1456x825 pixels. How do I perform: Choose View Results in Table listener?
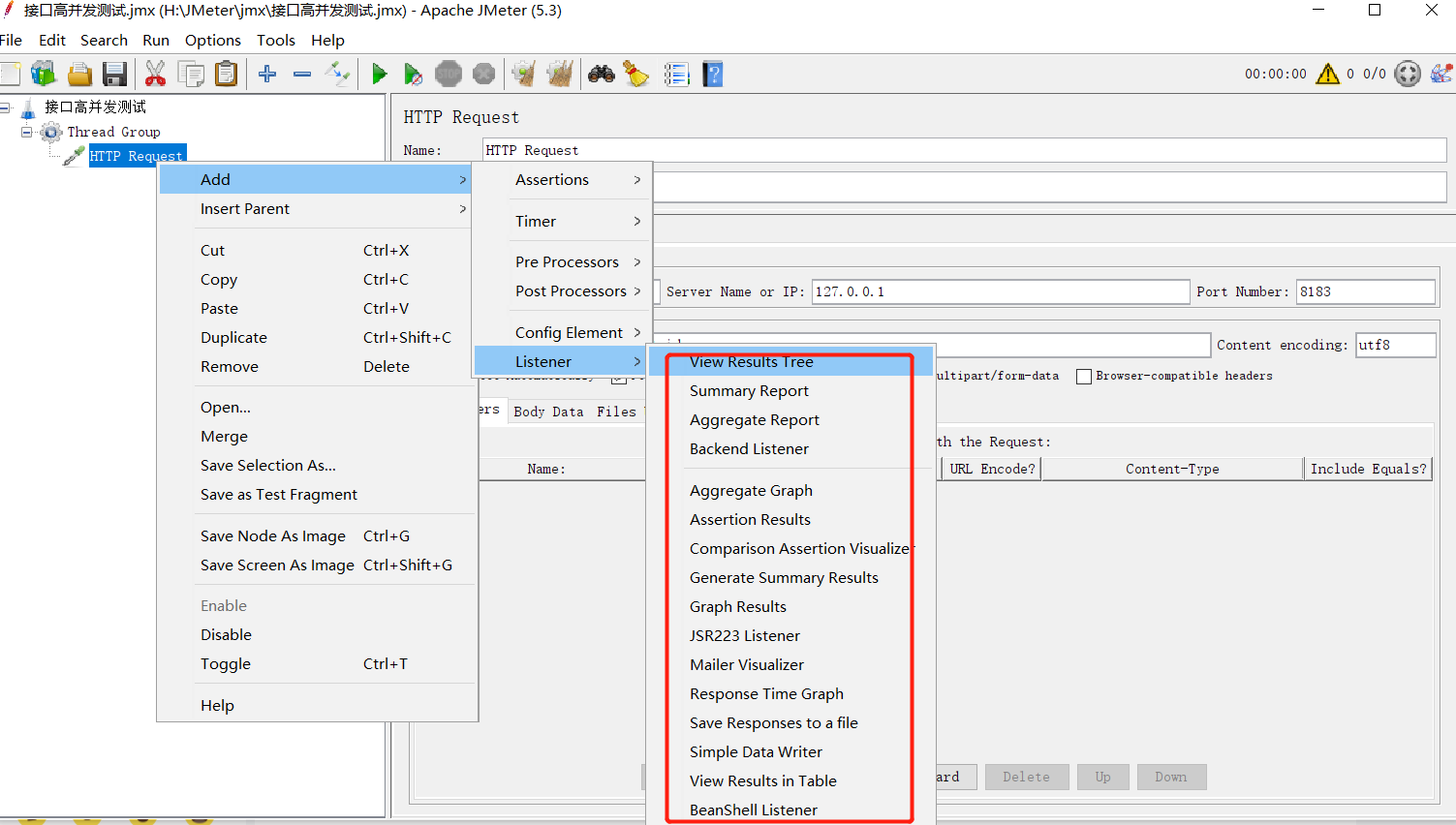[790, 780]
